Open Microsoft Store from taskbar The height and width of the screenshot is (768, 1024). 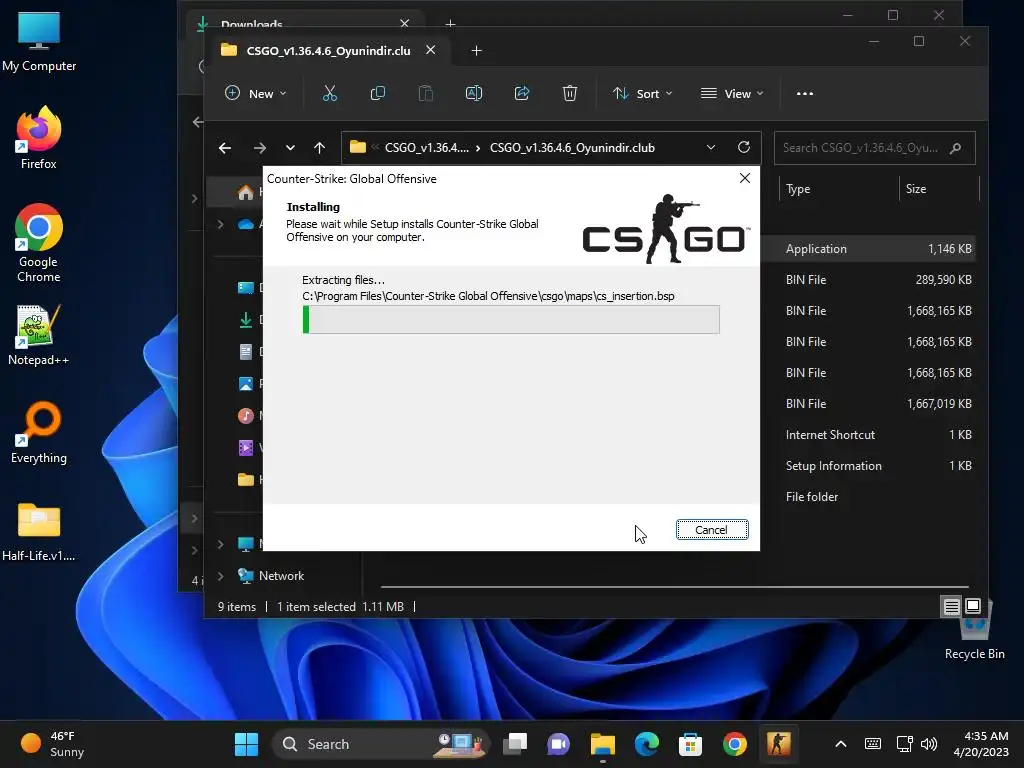click(x=690, y=744)
